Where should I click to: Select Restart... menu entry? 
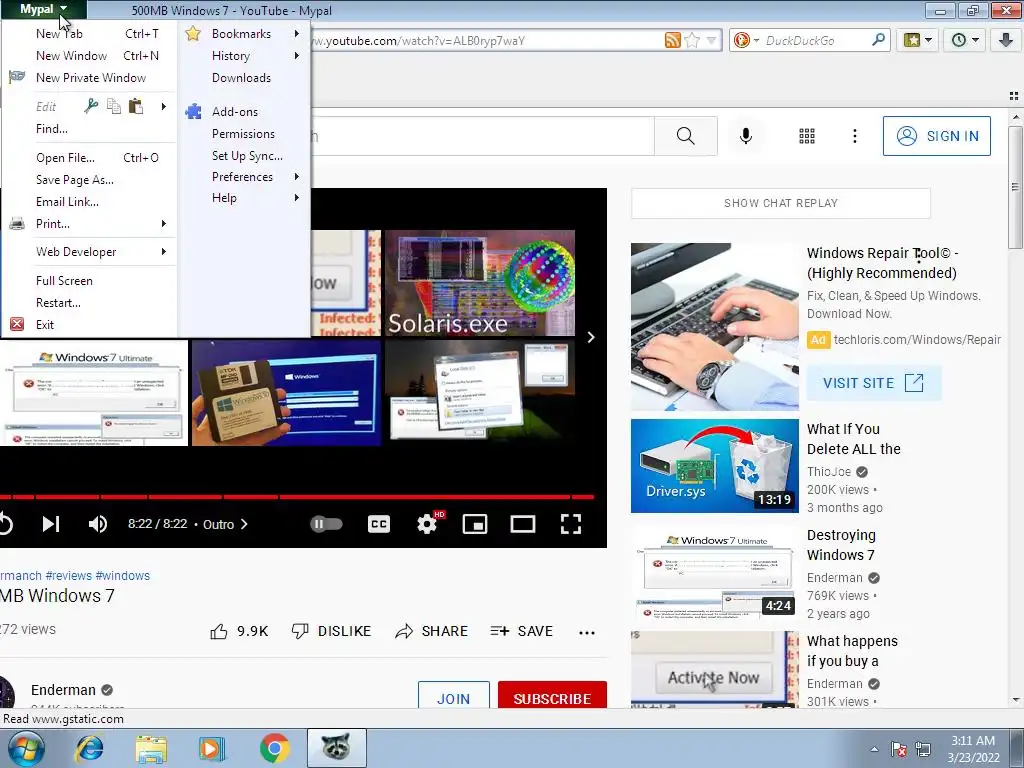[x=91, y=303]
